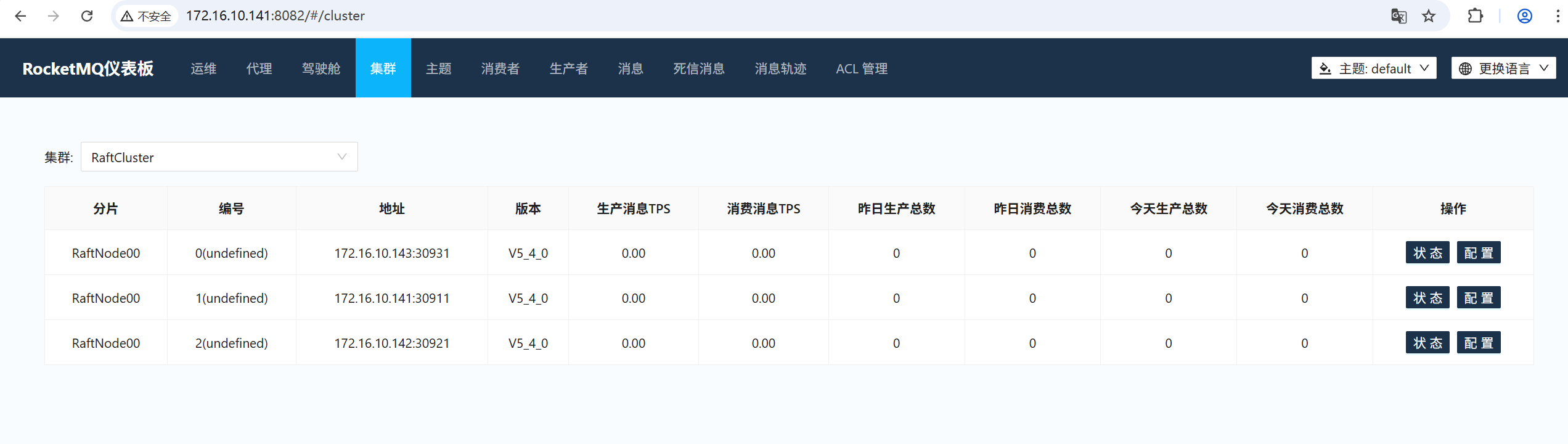This screenshot has height=444, width=1568.
Task: Open 死信消息 dead letter page
Action: 699,68
